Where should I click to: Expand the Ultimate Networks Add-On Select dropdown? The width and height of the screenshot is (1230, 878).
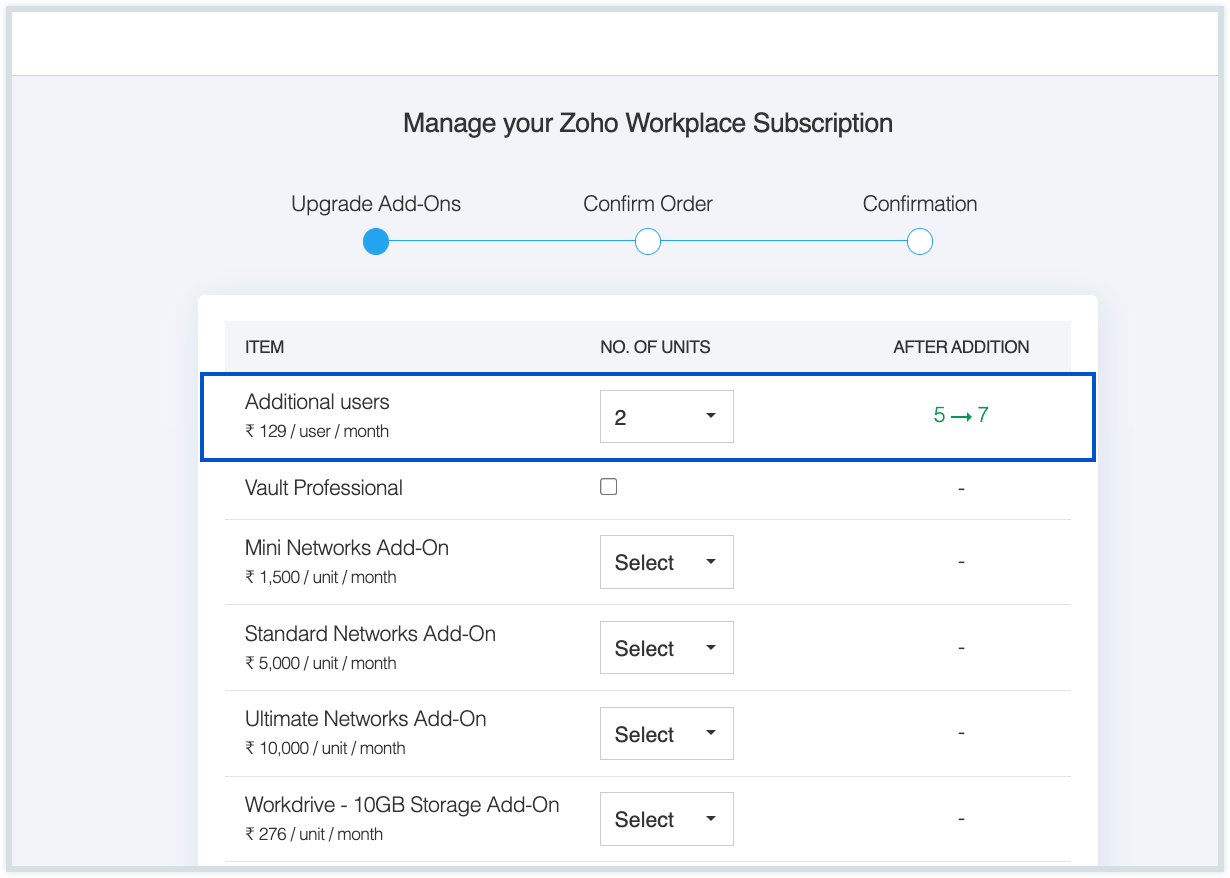click(x=666, y=734)
